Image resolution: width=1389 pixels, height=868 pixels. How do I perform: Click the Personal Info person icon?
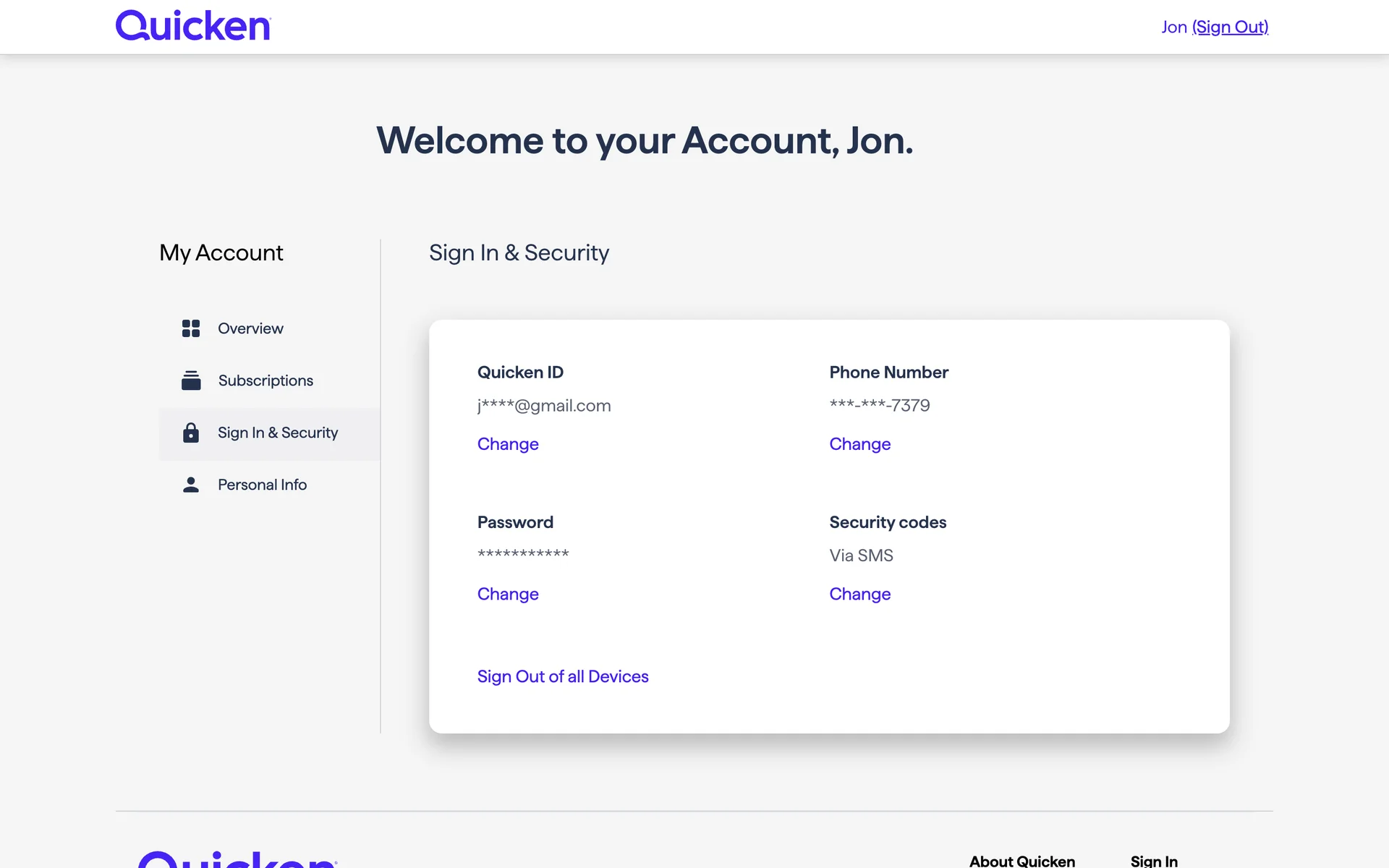click(x=190, y=485)
